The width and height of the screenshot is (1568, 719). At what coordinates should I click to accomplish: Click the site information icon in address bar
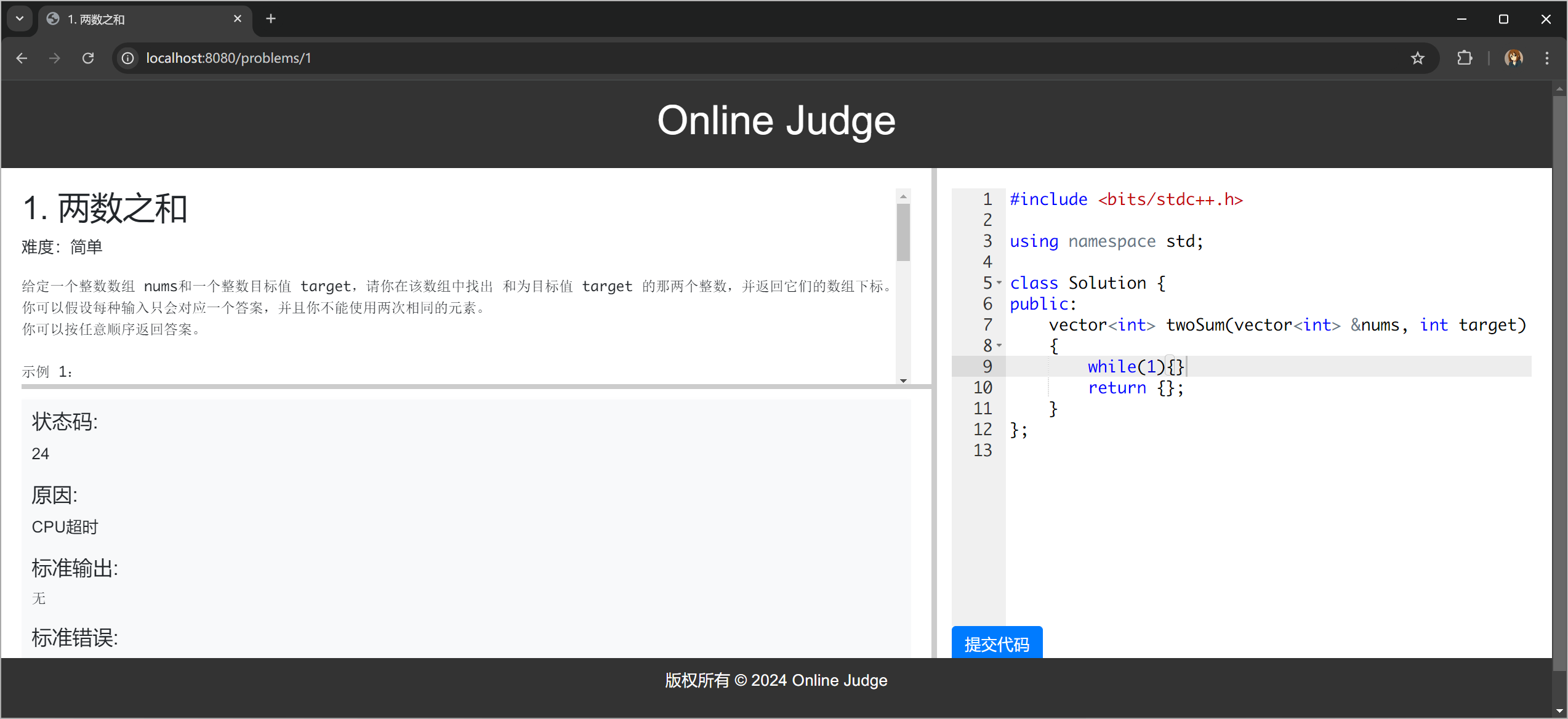pos(127,58)
